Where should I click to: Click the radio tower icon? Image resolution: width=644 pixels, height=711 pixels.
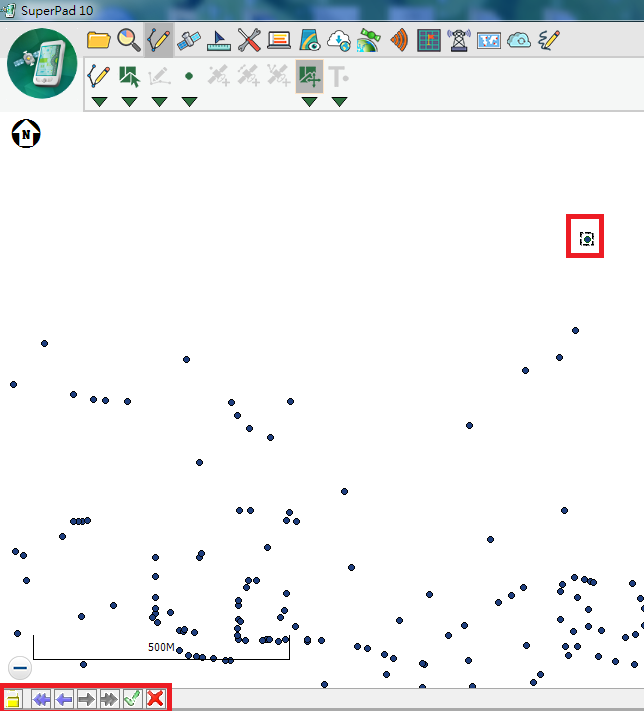pos(459,40)
